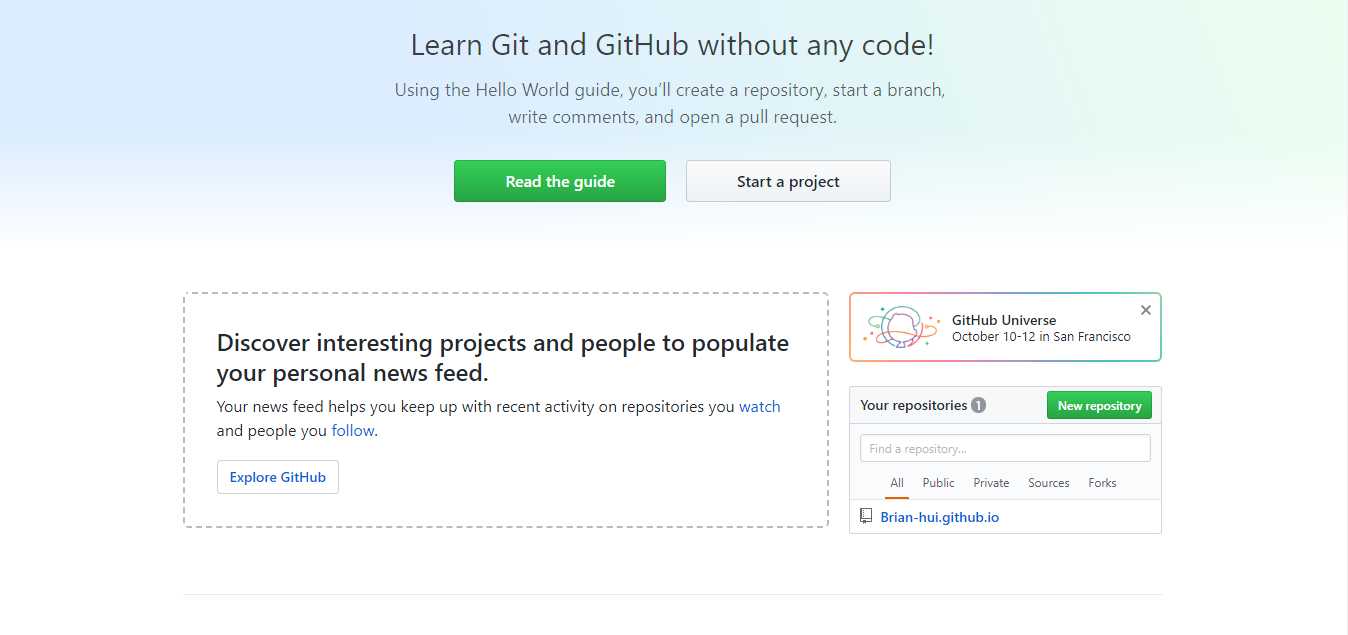Click the Your repositories heading

(914, 405)
